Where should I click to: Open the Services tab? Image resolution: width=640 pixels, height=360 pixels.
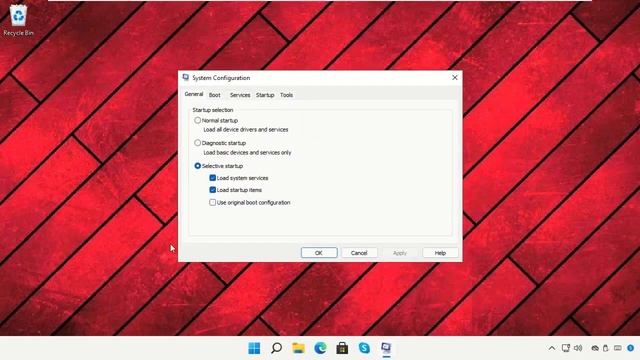(240, 95)
